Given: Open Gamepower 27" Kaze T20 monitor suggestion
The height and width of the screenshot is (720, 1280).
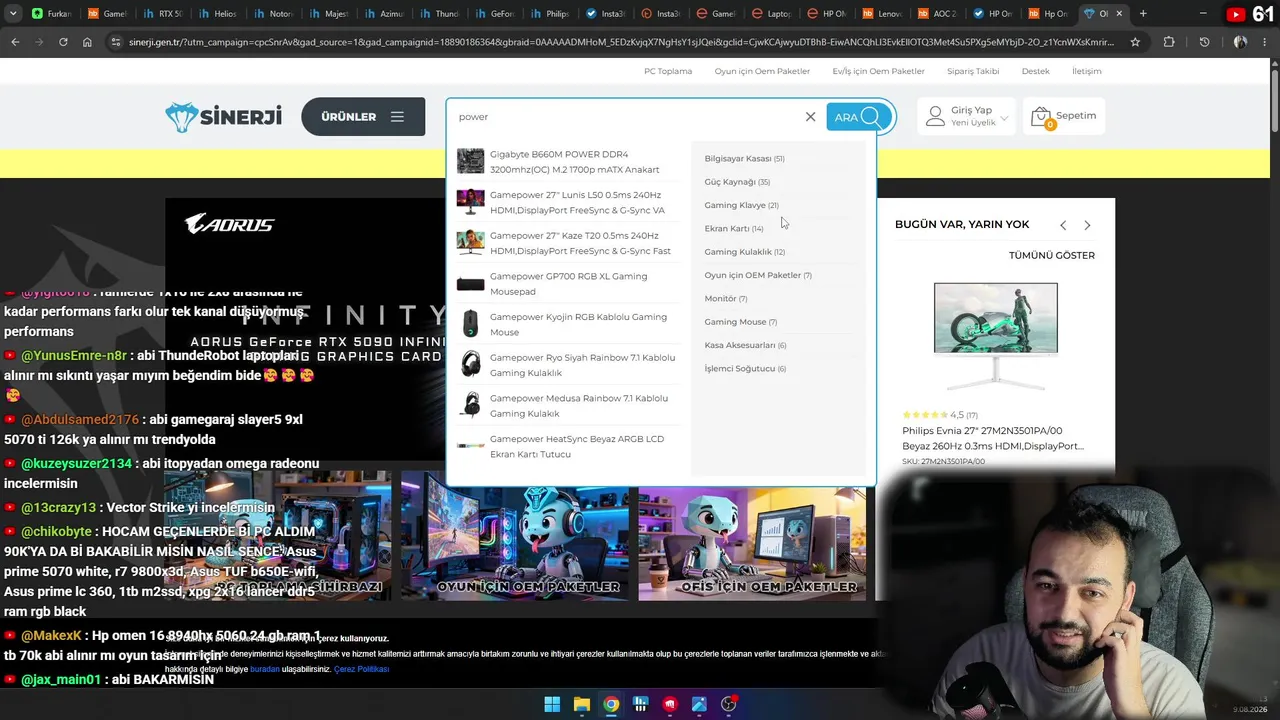Looking at the screenshot, I should (567, 243).
